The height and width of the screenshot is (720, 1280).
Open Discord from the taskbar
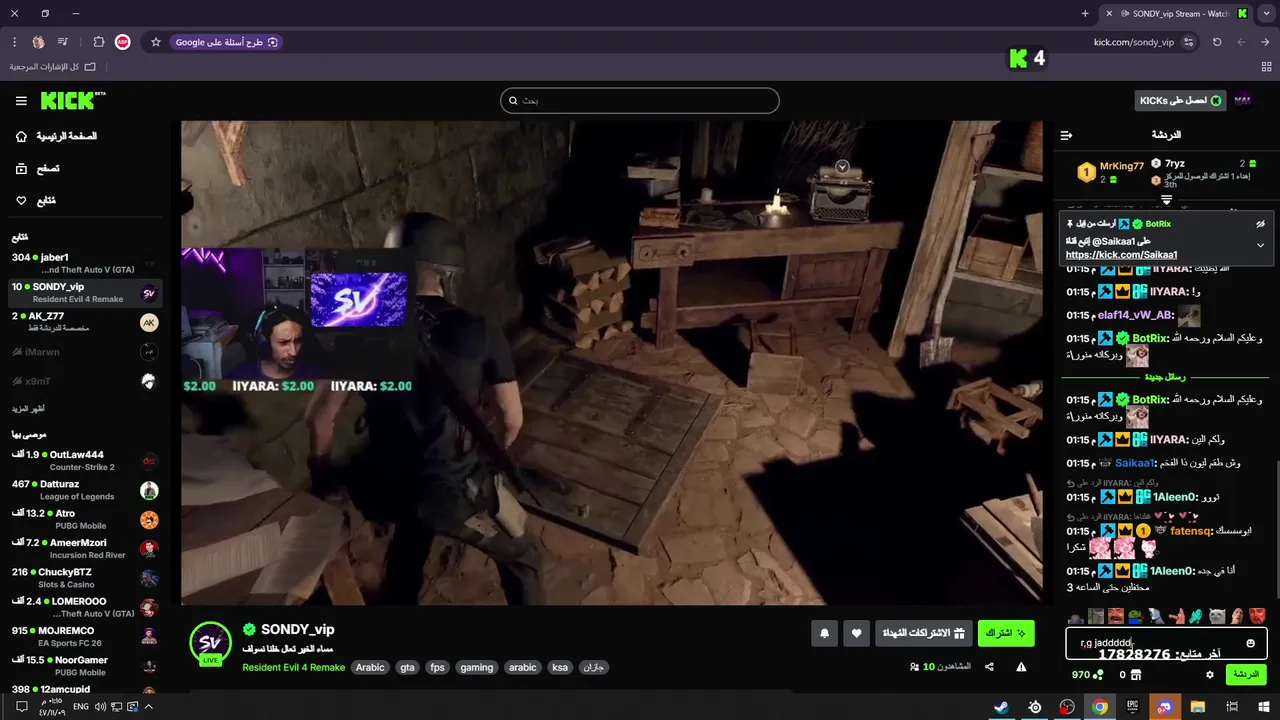(1165, 707)
